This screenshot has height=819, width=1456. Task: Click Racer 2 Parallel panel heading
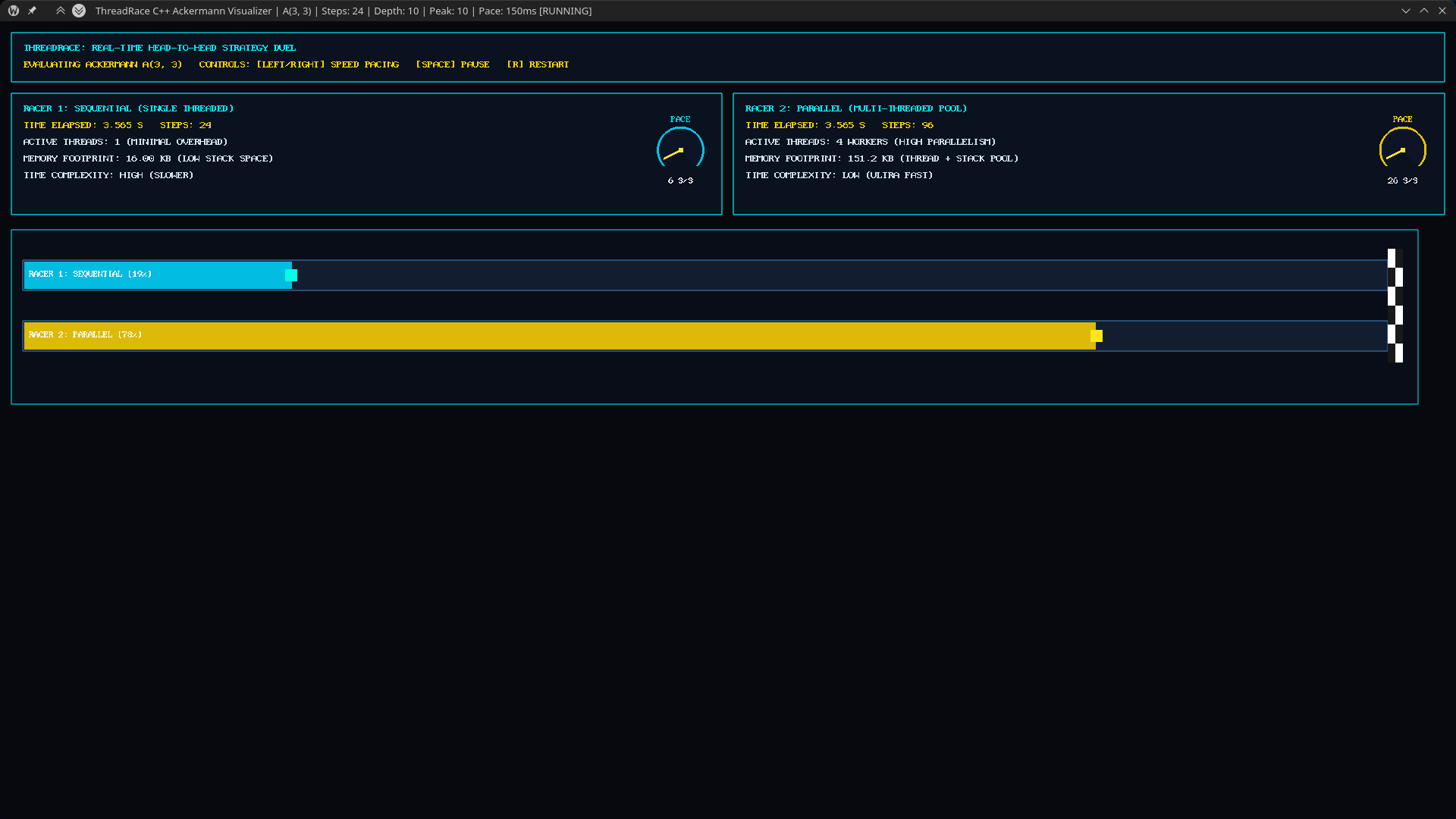(856, 108)
